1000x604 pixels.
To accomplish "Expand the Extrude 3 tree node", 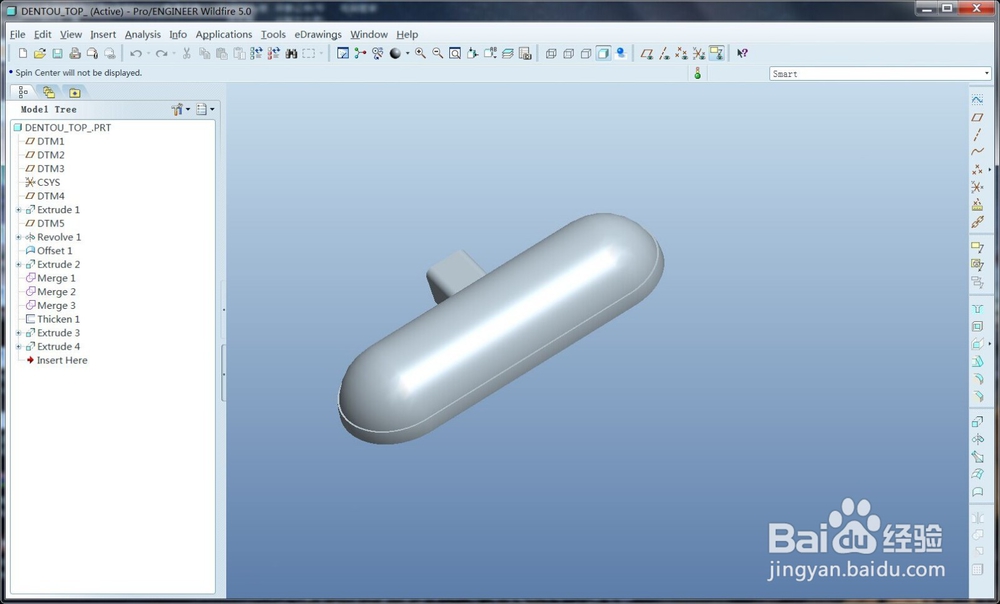I will tap(18, 333).
